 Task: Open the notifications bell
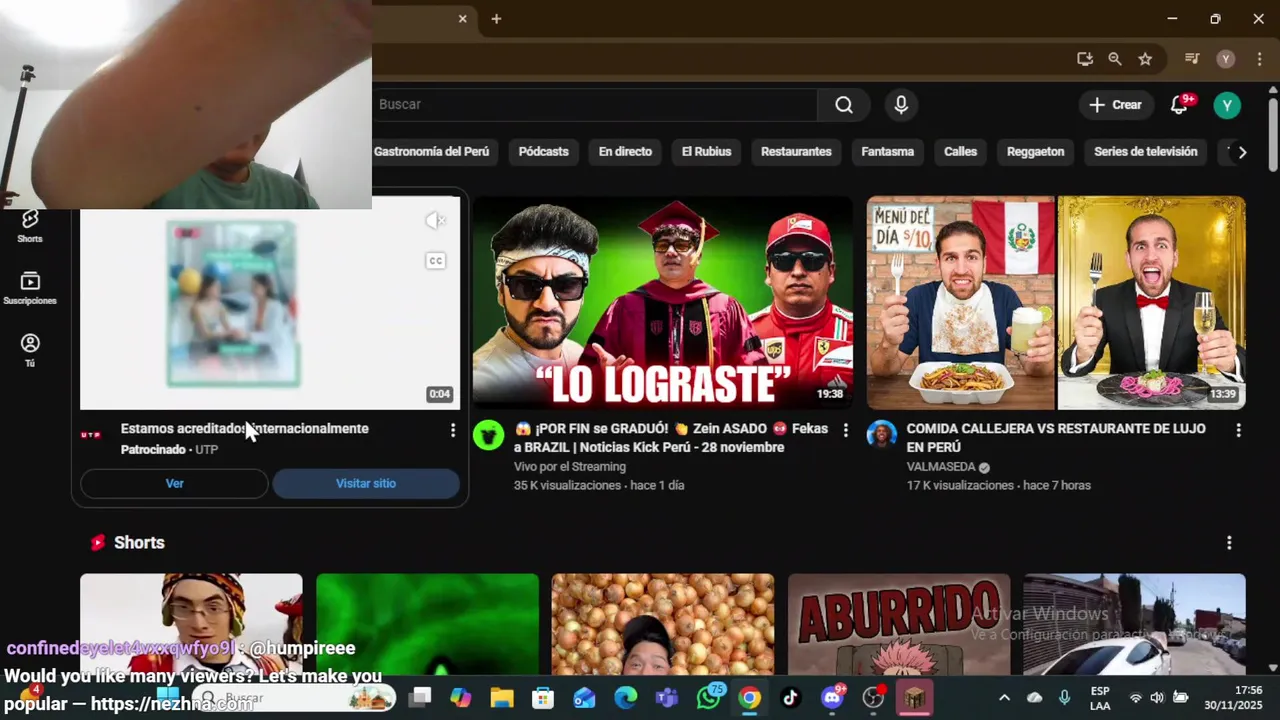click(x=1180, y=105)
